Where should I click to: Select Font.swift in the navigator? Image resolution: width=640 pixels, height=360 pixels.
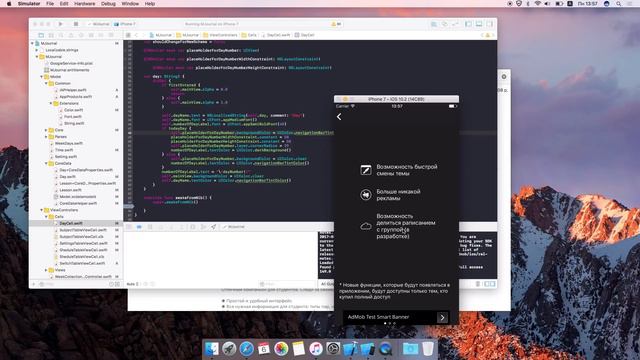[x=73, y=117]
